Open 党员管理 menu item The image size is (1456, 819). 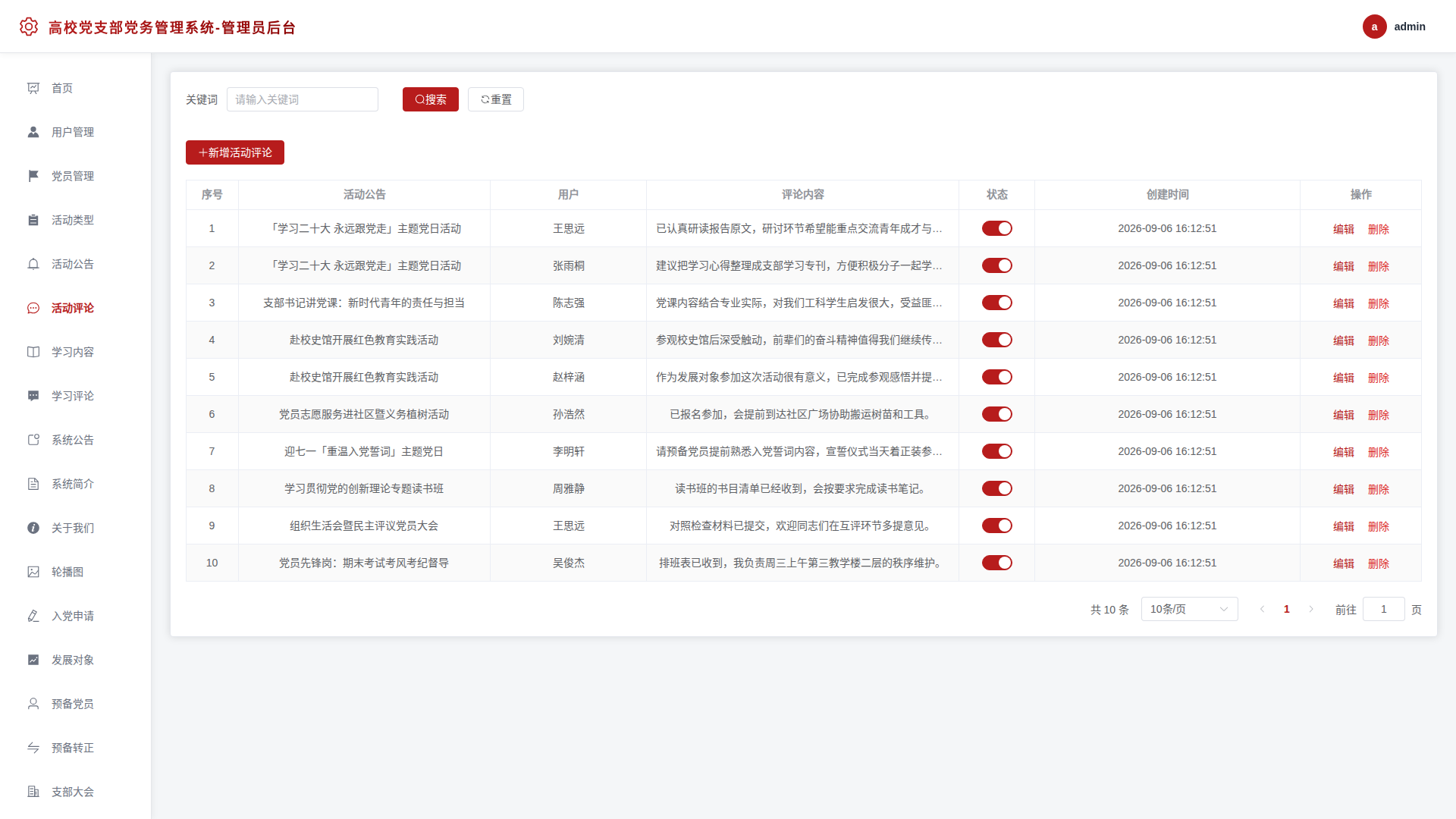[x=75, y=176]
